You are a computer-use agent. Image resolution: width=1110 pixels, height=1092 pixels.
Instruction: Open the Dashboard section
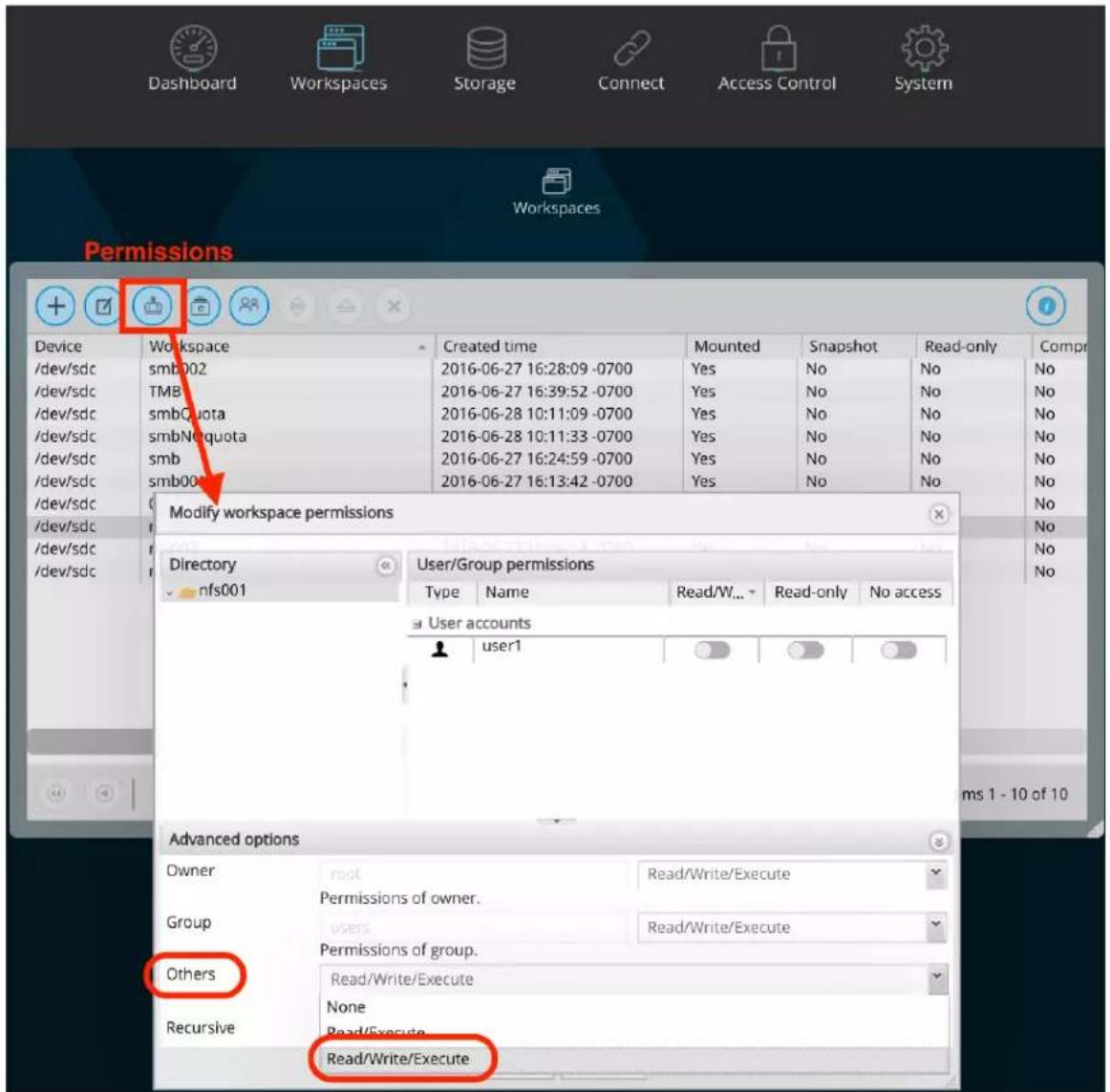tap(193, 59)
